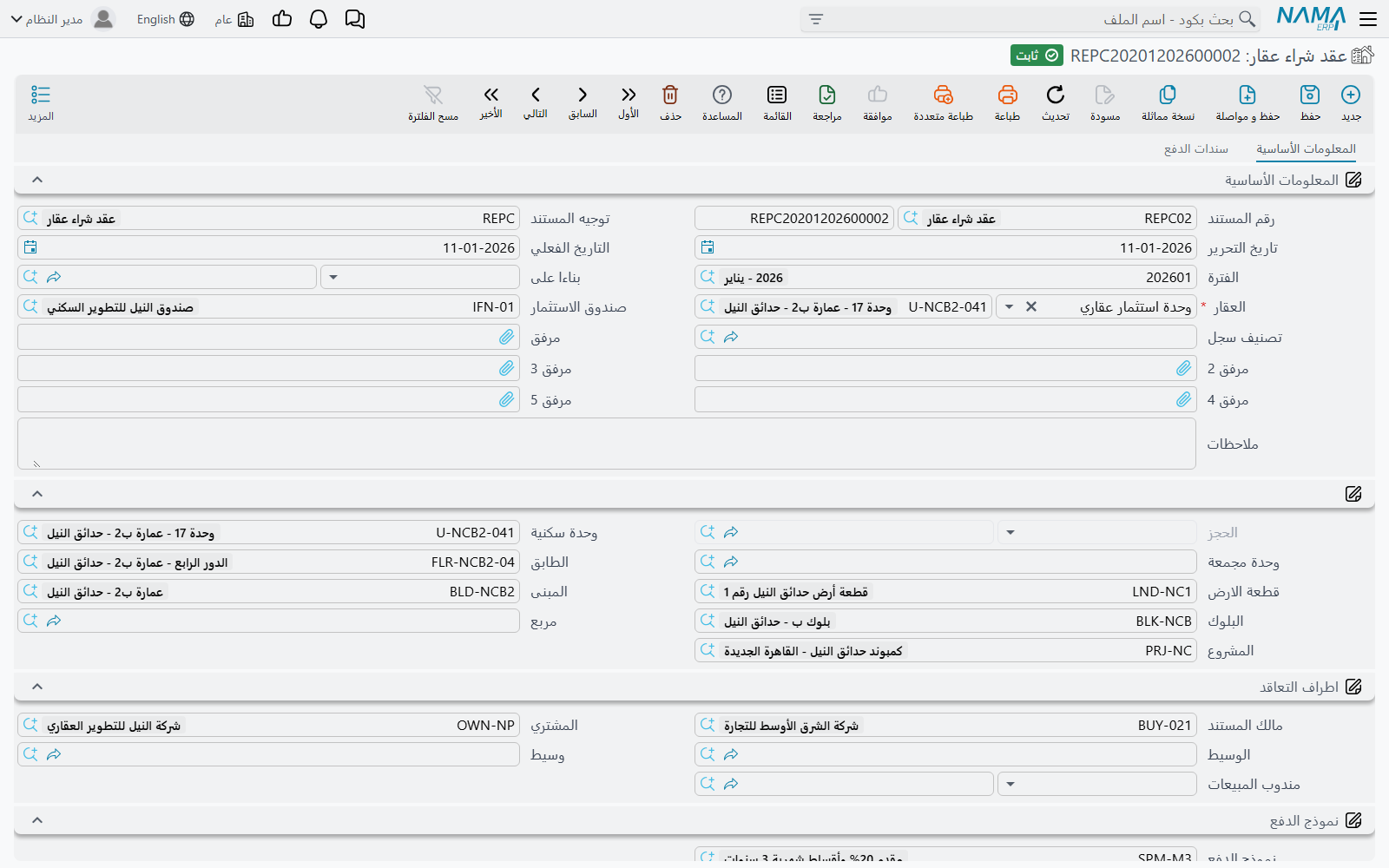The height and width of the screenshot is (868, 1389).
Task: Open مندوب المبيعات type dropdown
Action: point(1010,785)
